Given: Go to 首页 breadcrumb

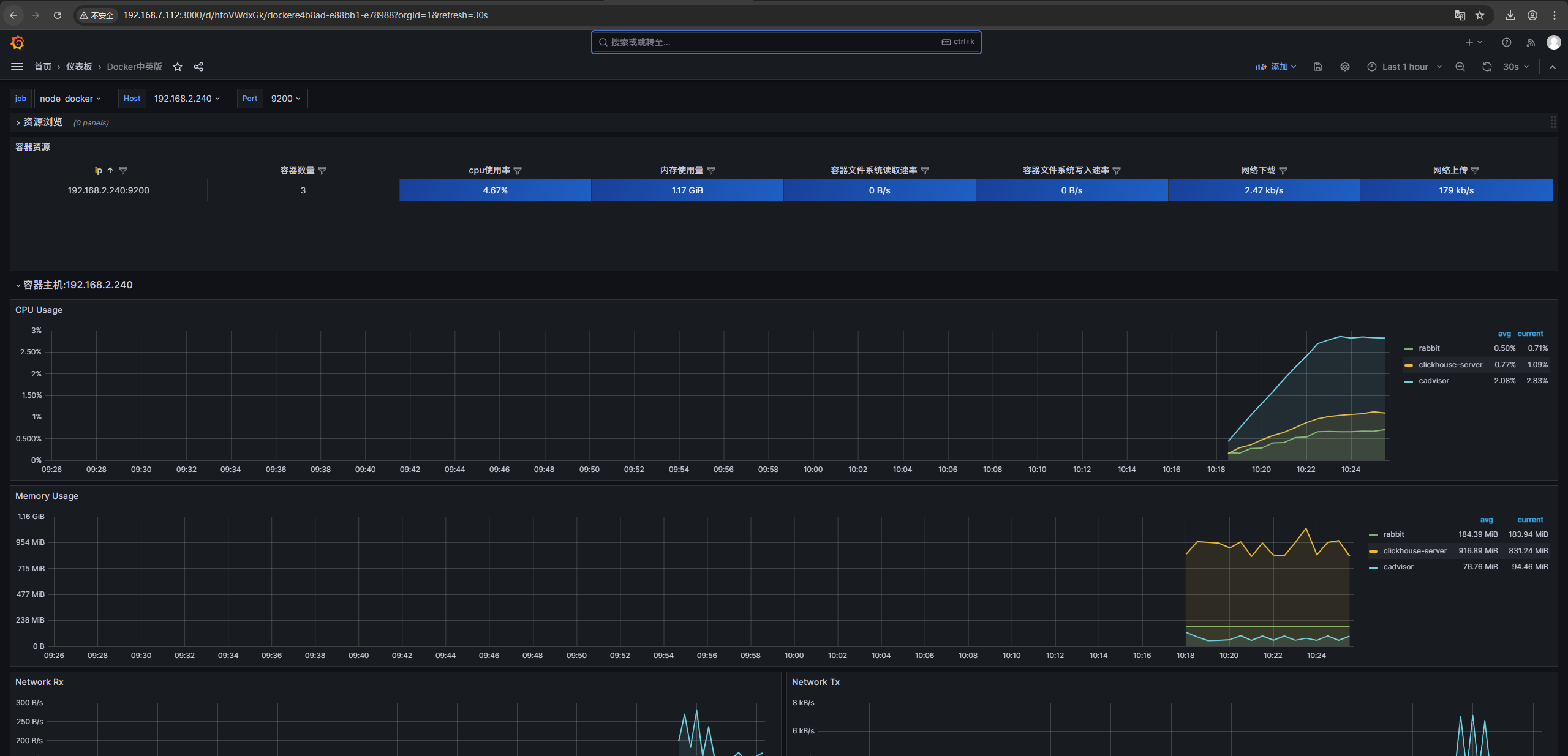Looking at the screenshot, I should coord(43,67).
